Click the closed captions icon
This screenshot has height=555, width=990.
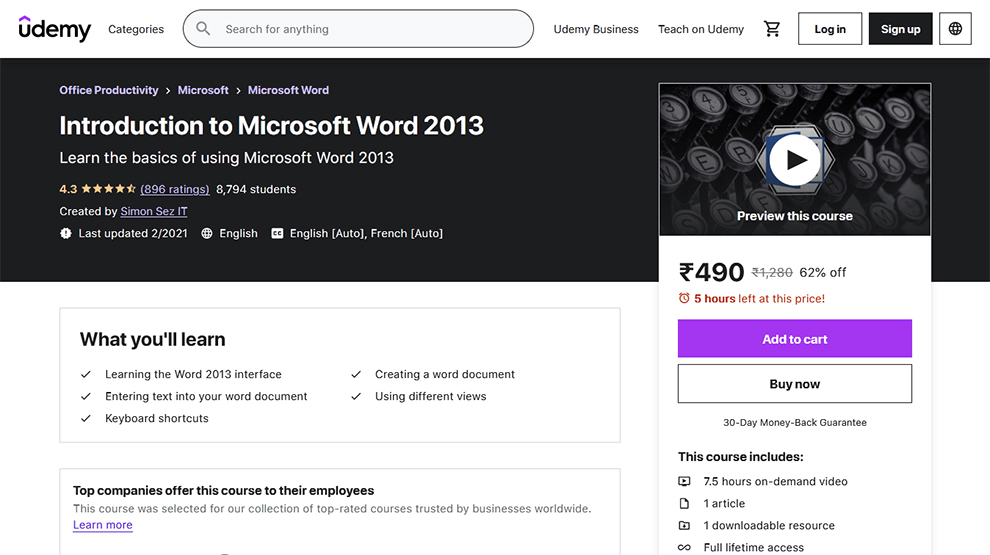click(277, 233)
